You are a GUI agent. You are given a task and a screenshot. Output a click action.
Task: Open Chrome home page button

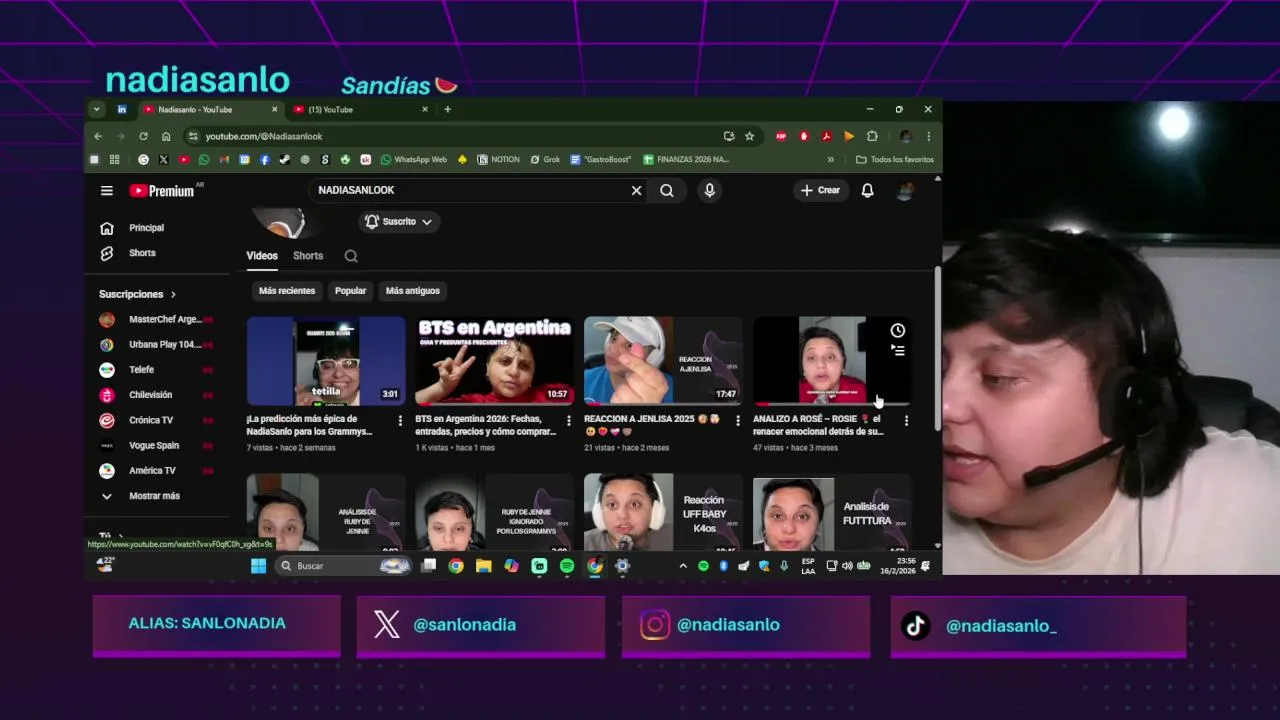pyautogui.click(x=166, y=136)
